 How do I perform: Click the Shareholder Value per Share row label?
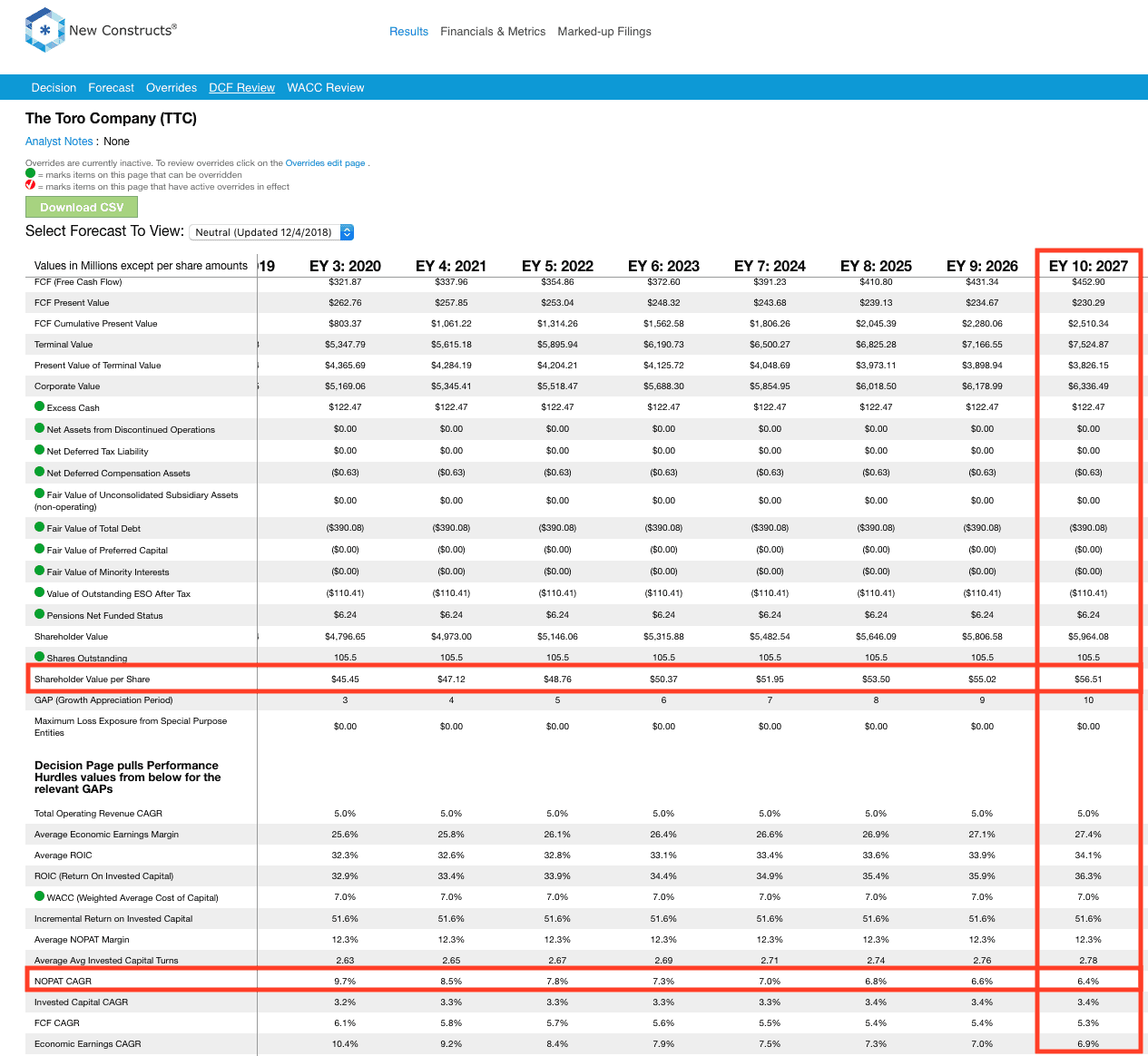click(92, 680)
